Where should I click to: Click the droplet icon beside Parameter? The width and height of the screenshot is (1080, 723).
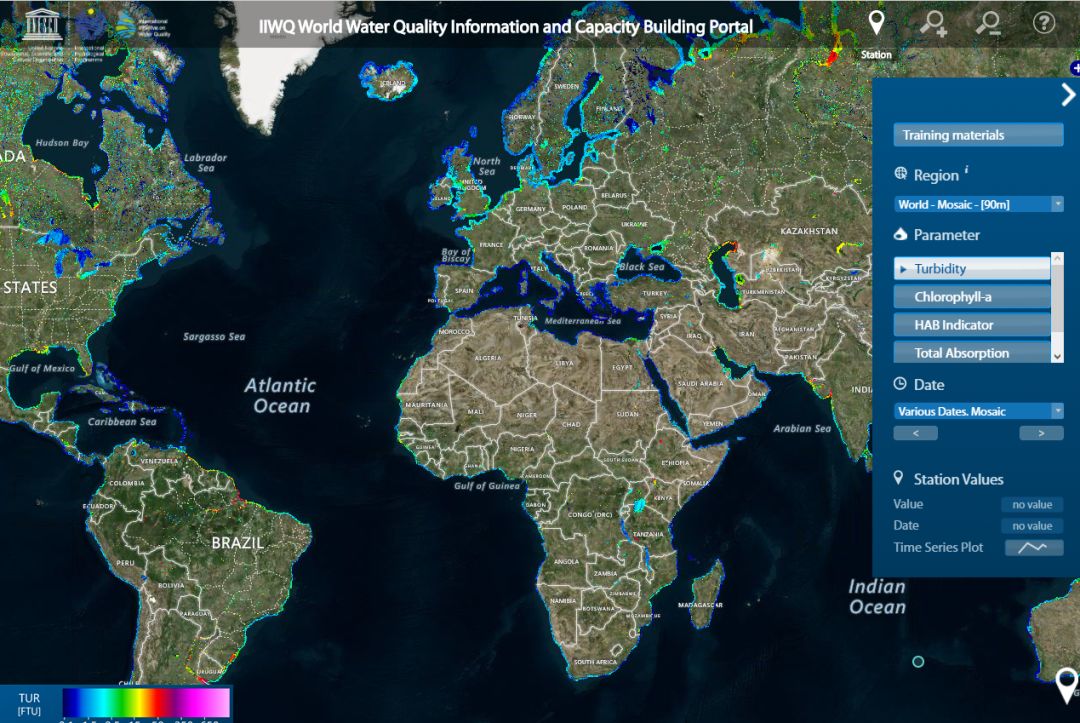[x=900, y=234]
